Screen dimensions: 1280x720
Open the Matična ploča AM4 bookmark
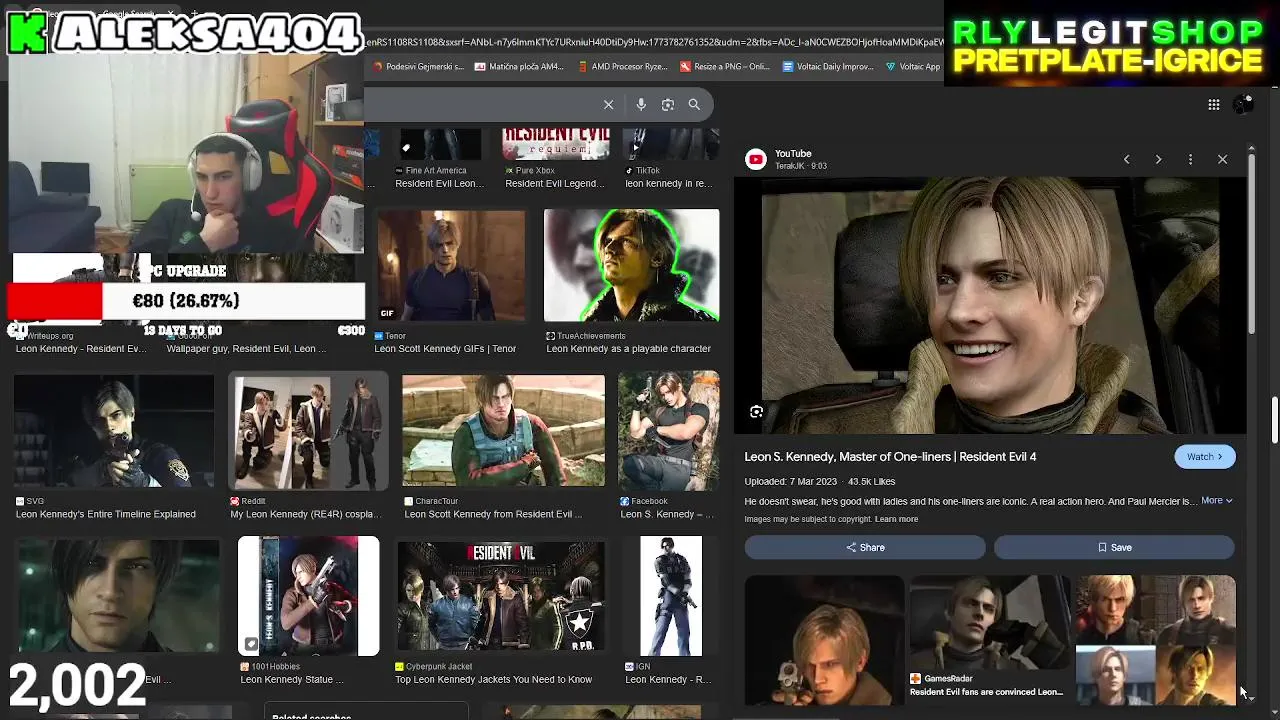pyautogui.click(x=519, y=67)
